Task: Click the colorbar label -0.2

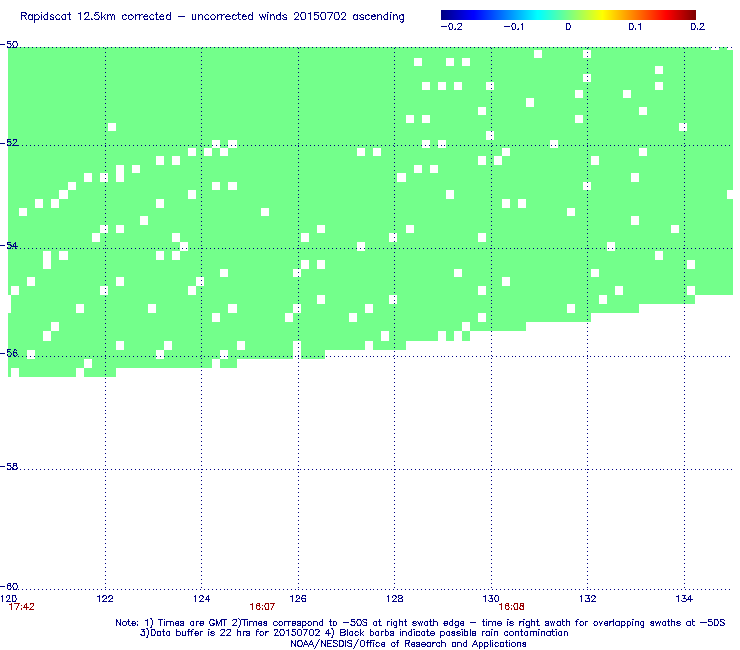Action: pos(451,27)
